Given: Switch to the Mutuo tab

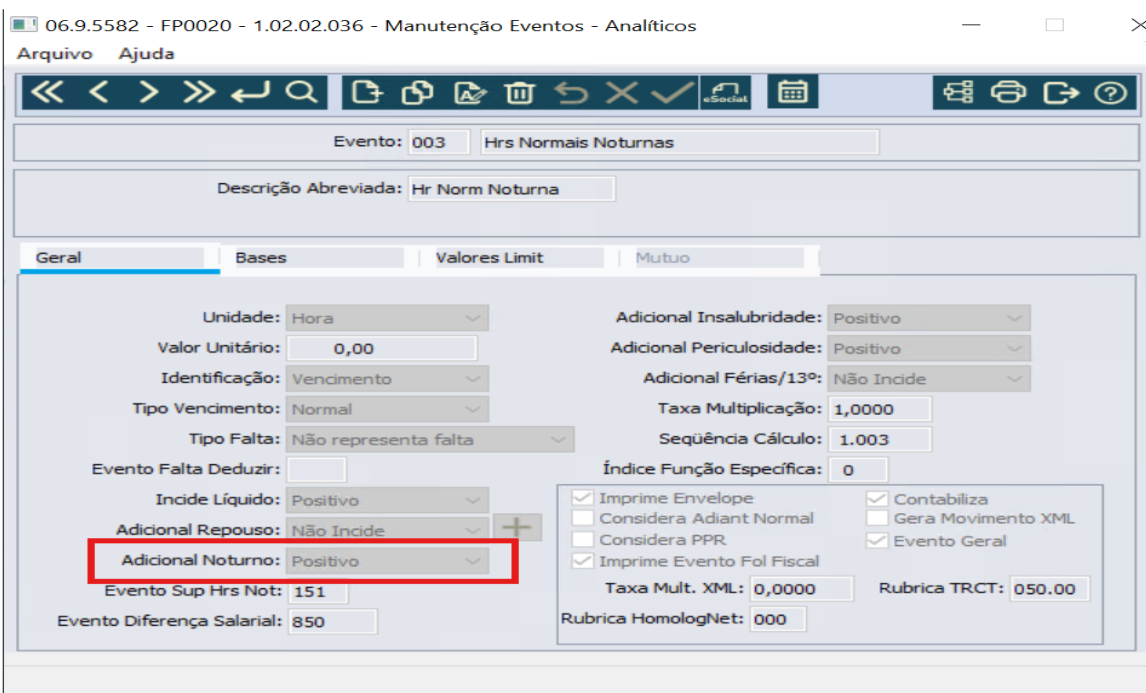Looking at the screenshot, I should click(x=719, y=257).
